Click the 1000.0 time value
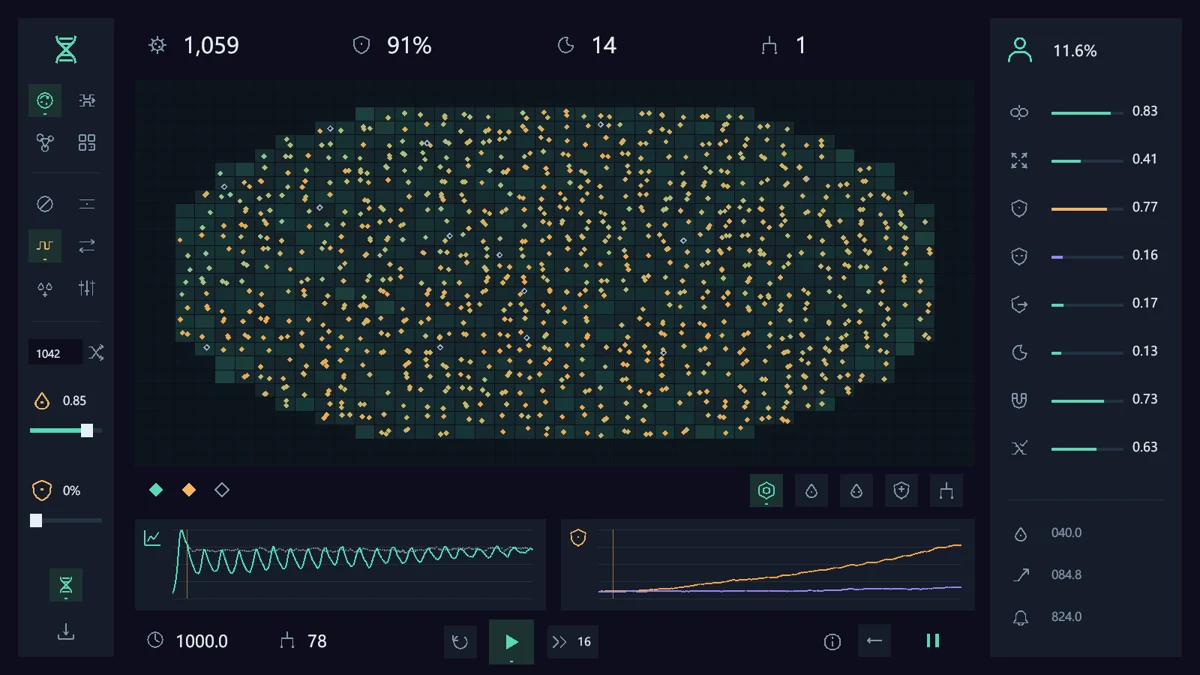 point(202,641)
